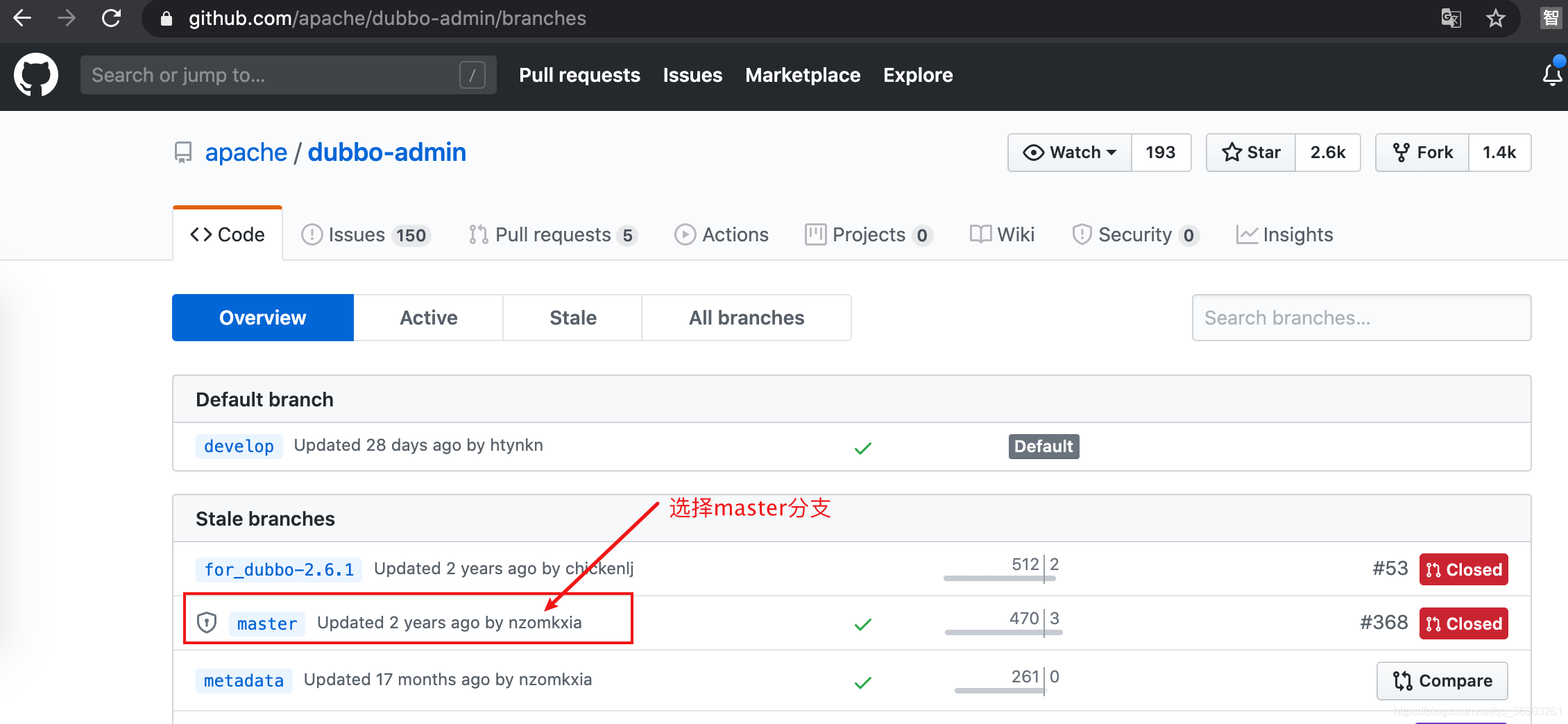Image resolution: width=1568 pixels, height=724 pixels.
Task: Open pull request #368
Action: tap(1384, 623)
